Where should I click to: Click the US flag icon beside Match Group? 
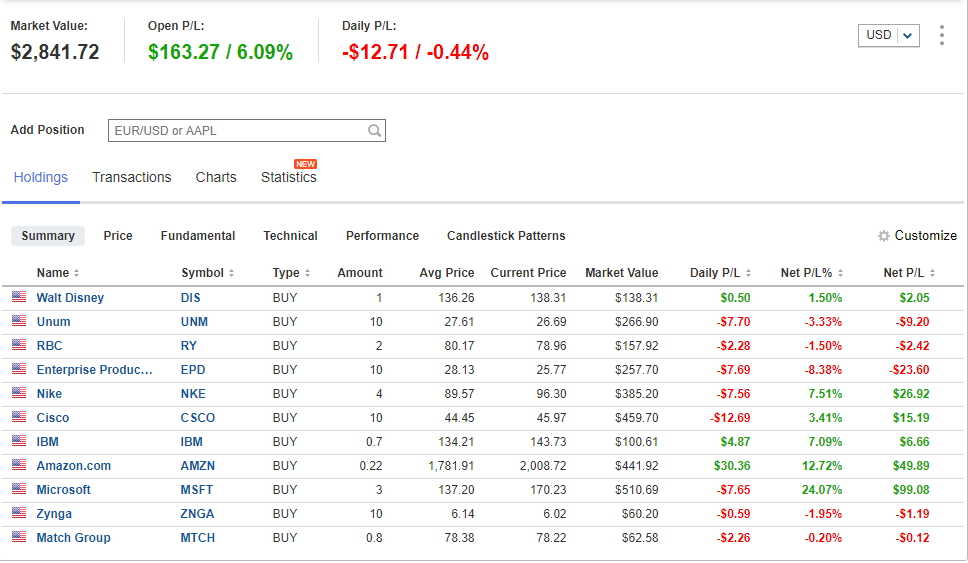click(x=19, y=537)
